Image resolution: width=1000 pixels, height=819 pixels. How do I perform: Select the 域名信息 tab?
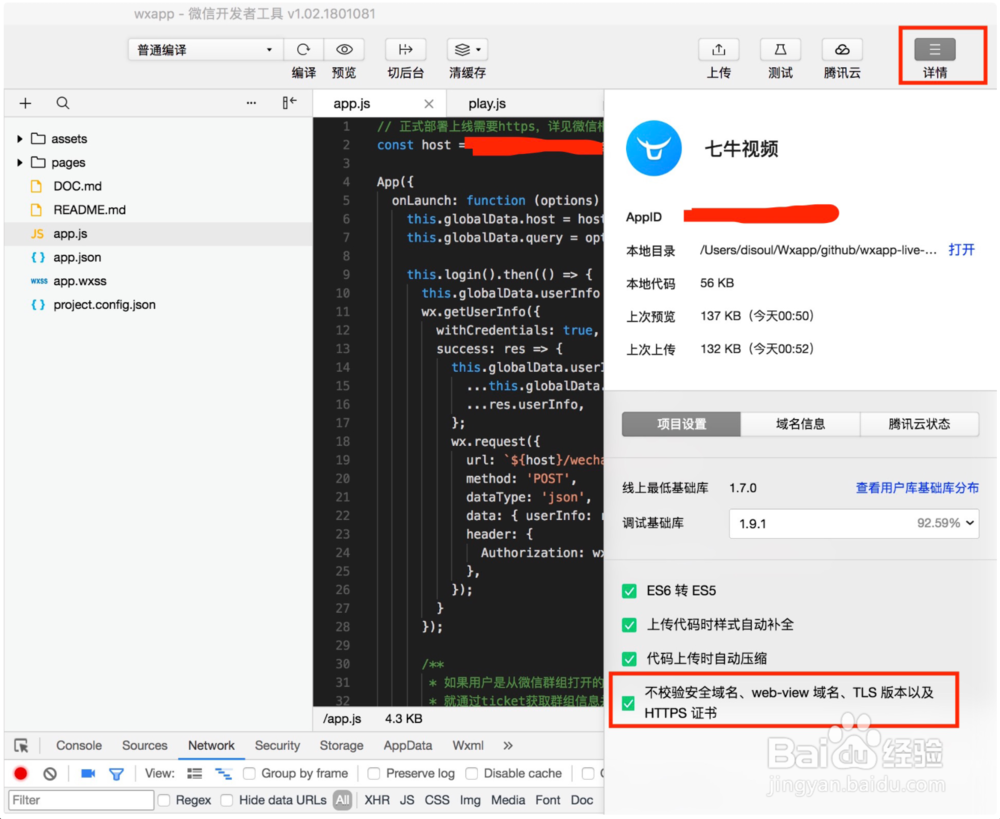pyautogui.click(x=800, y=424)
